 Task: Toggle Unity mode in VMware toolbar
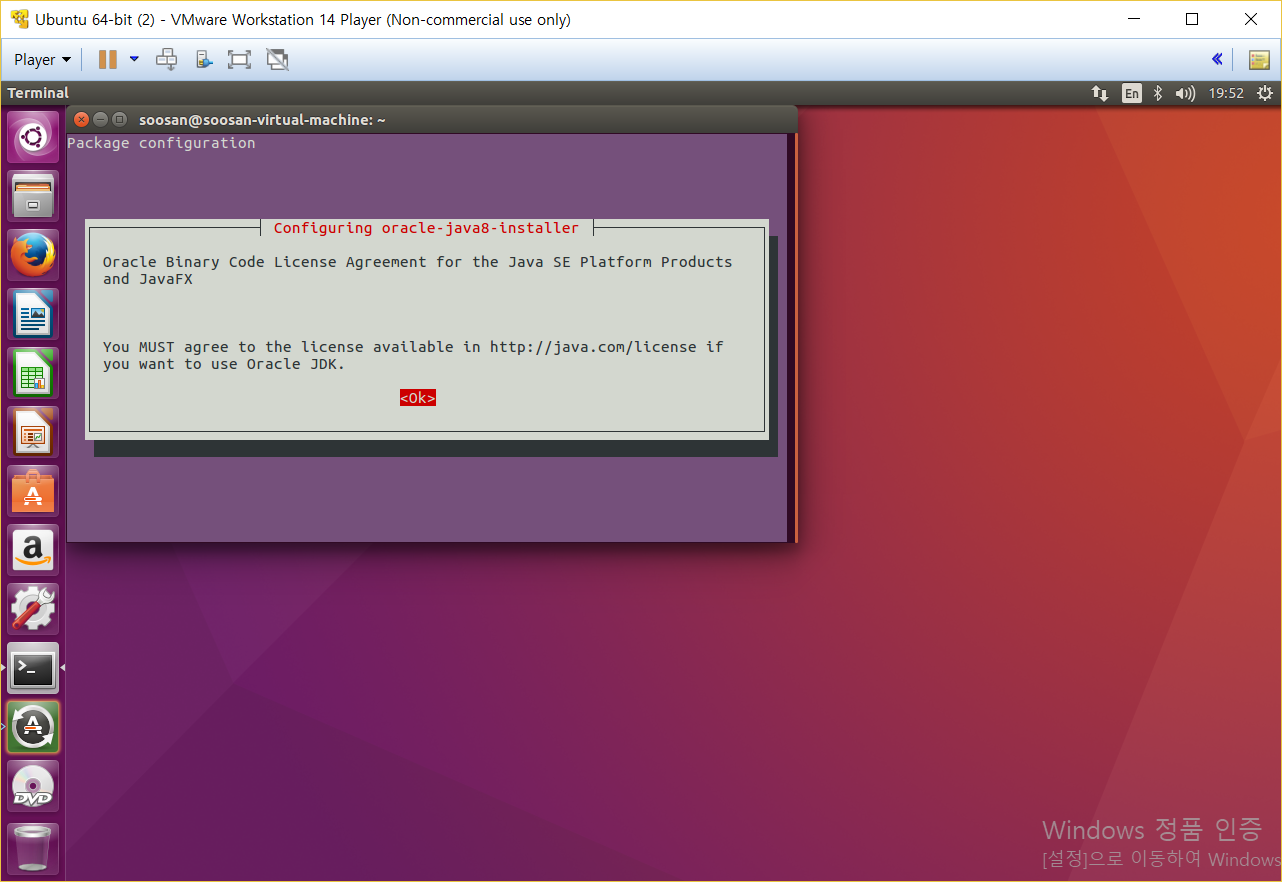(277, 60)
